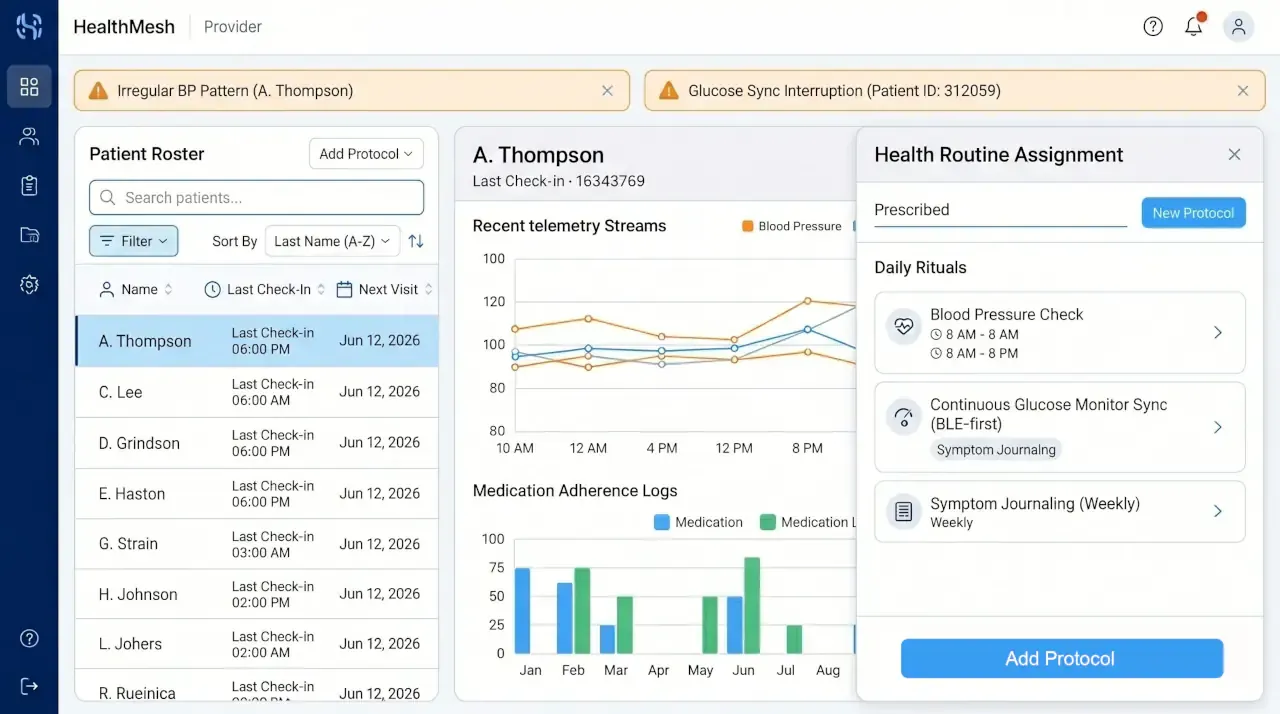Open the folder icon in sidebar
This screenshot has width=1280, height=714.
coord(29,235)
